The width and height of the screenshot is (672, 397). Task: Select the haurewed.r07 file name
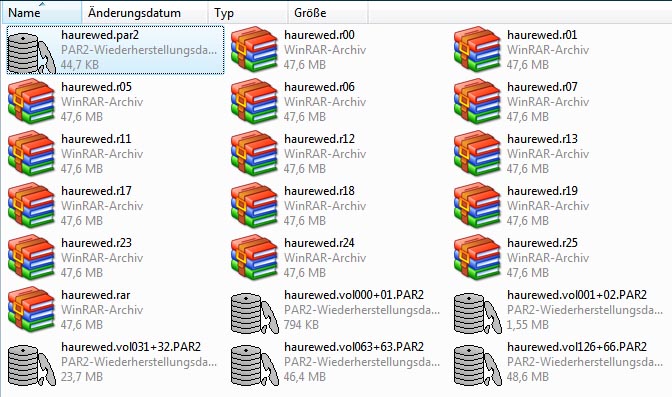(542, 87)
